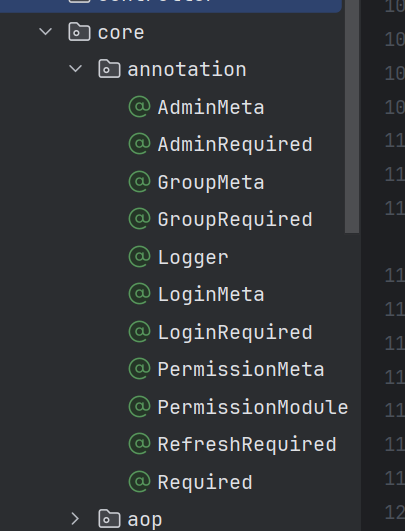Expand the aop folder chevron
The width and height of the screenshot is (405, 531).
[x=75, y=519]
